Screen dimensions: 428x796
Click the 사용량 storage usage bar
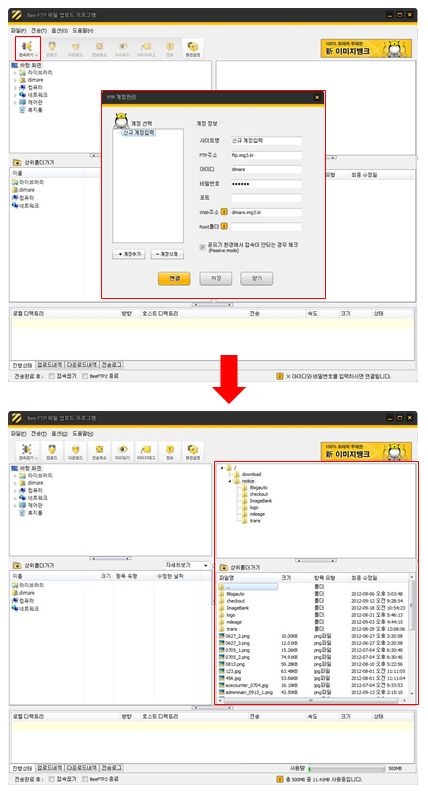pyautogui.click(x=347, y=769)
